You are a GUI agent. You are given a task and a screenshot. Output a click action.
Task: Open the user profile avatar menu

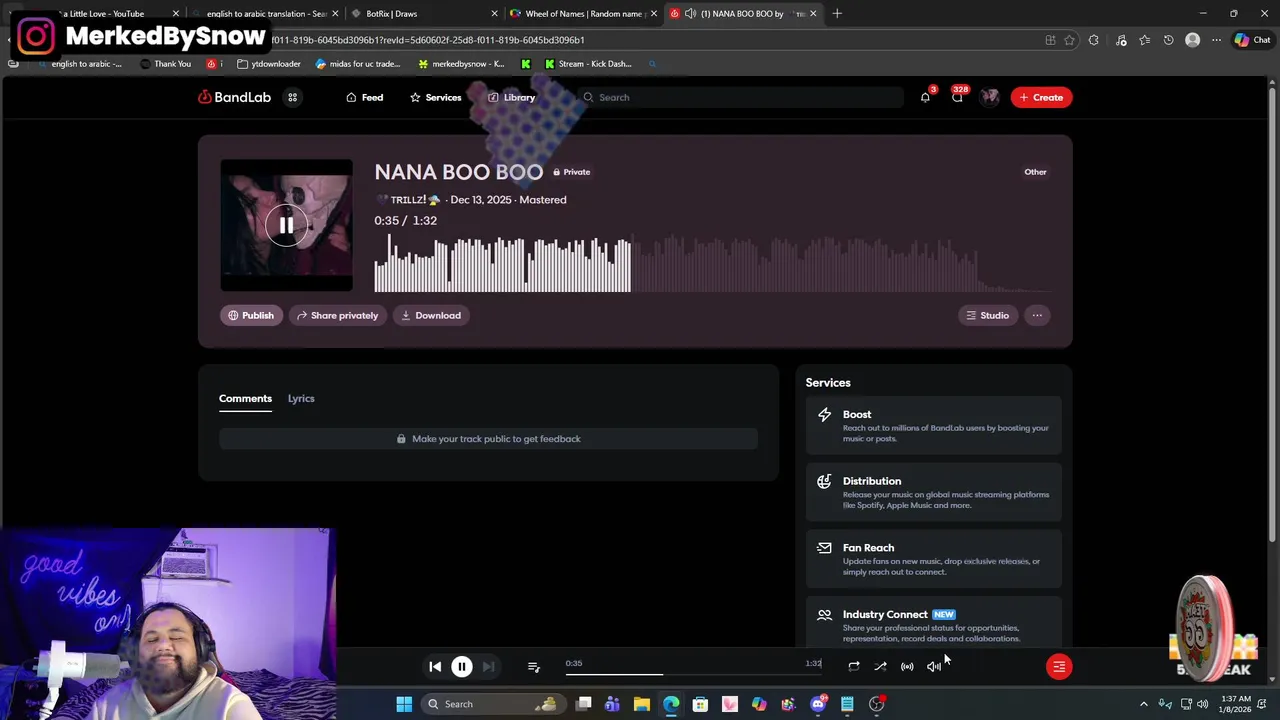tap(990, 97)
